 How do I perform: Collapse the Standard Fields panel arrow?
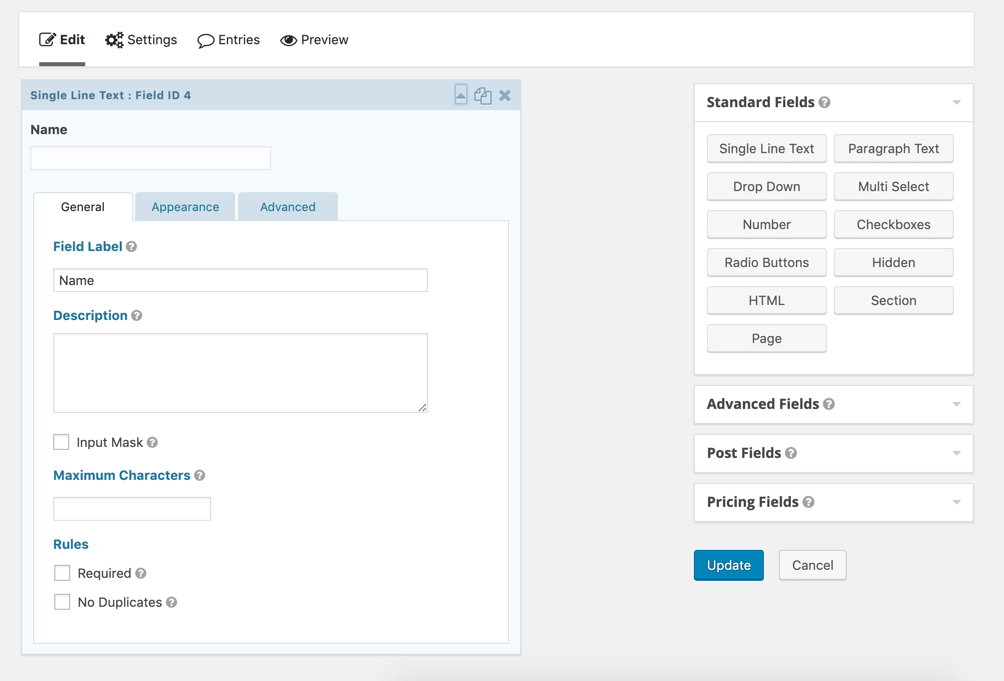pyautogui.click(x=957, y=102)
